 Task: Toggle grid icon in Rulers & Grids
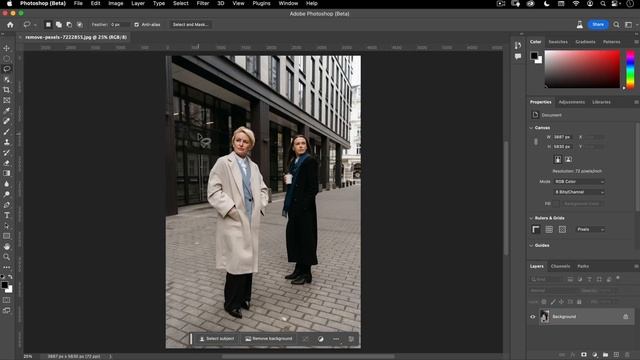(x=549, y=229)
